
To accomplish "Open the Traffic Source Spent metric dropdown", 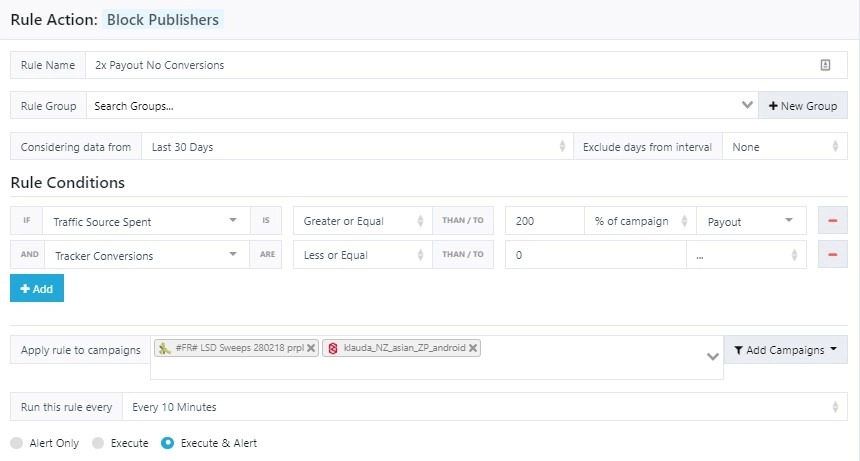I will [146, 220].
